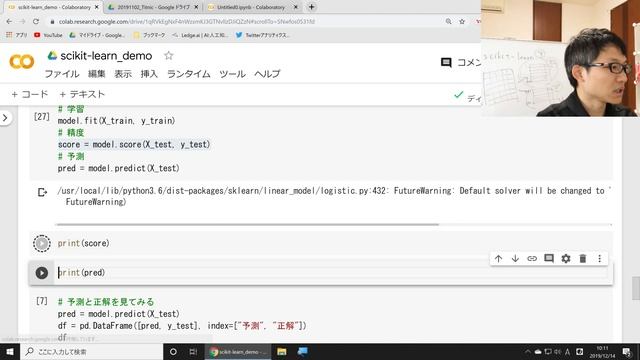Click the print(pred) code line
This screenshot has width=640, height=360.
[x=81, y=273]
